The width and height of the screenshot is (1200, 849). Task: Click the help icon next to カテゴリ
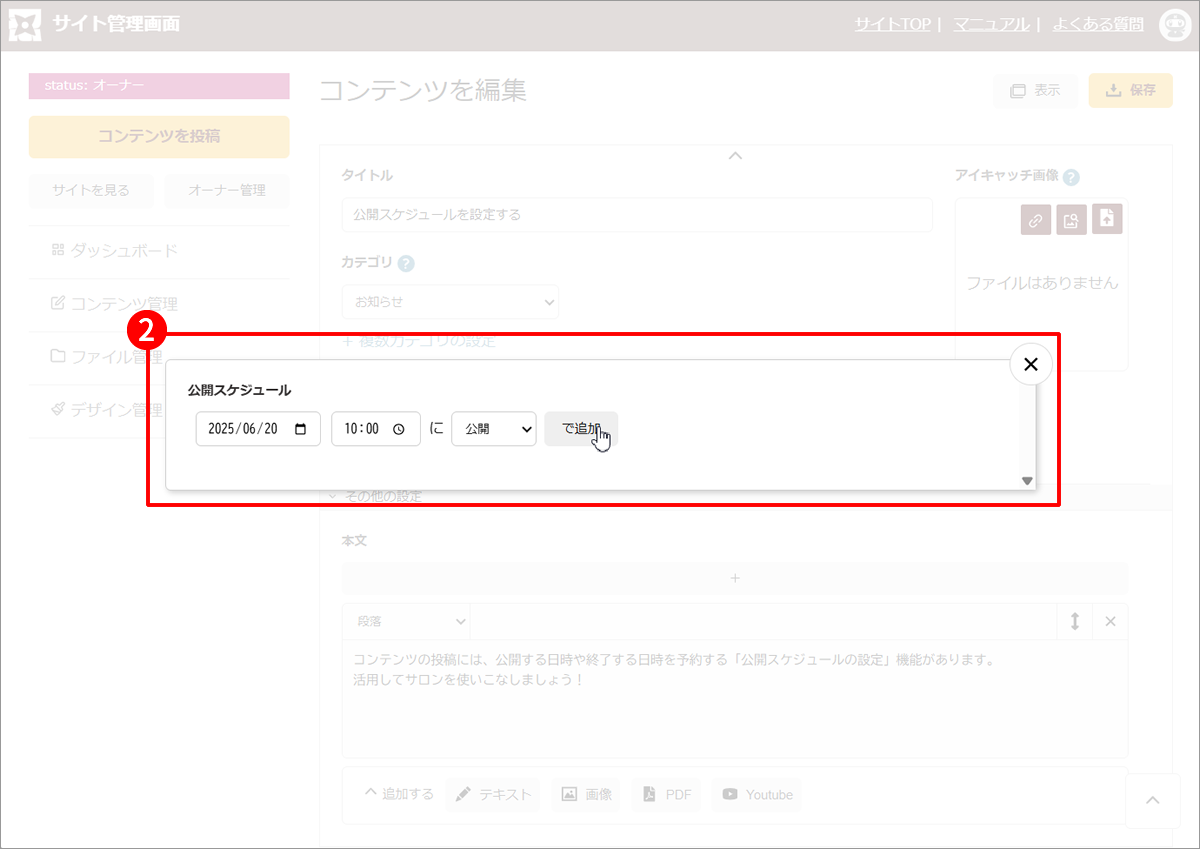point(406,264)
